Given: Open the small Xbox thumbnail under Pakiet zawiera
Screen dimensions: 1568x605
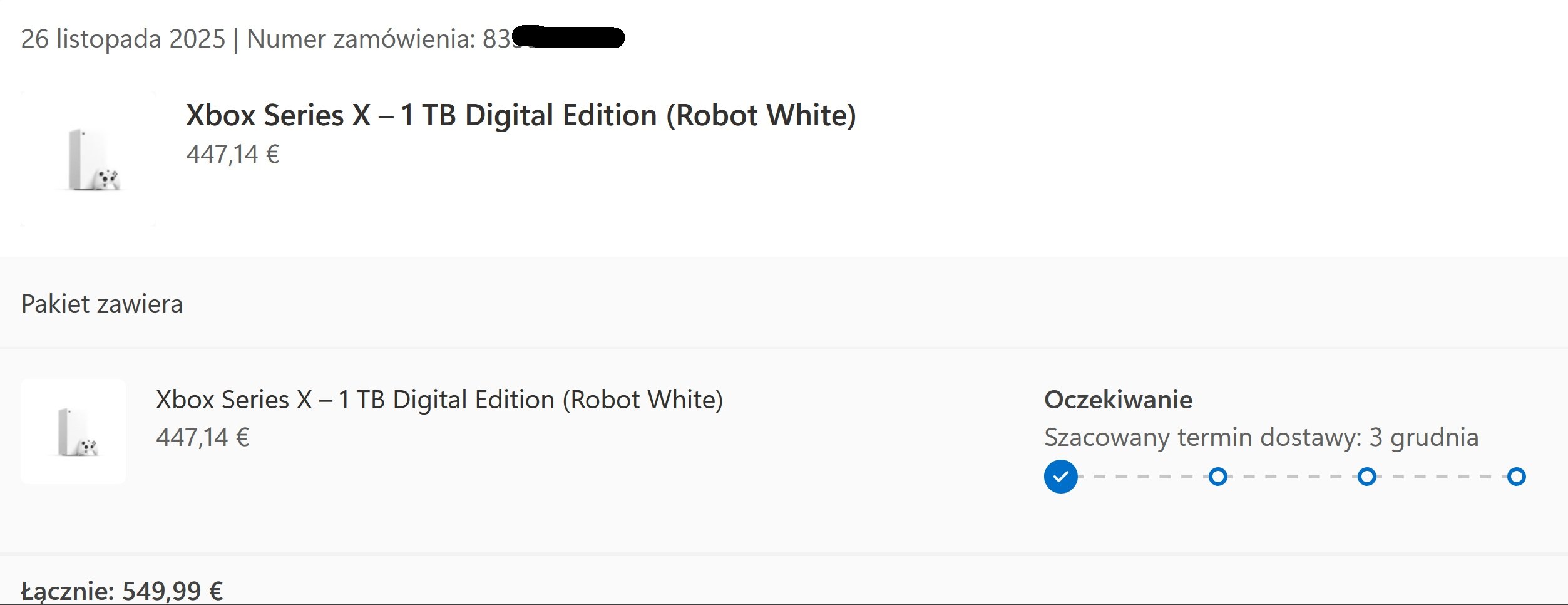Looking at the screenshot, I should pos(73,432).
